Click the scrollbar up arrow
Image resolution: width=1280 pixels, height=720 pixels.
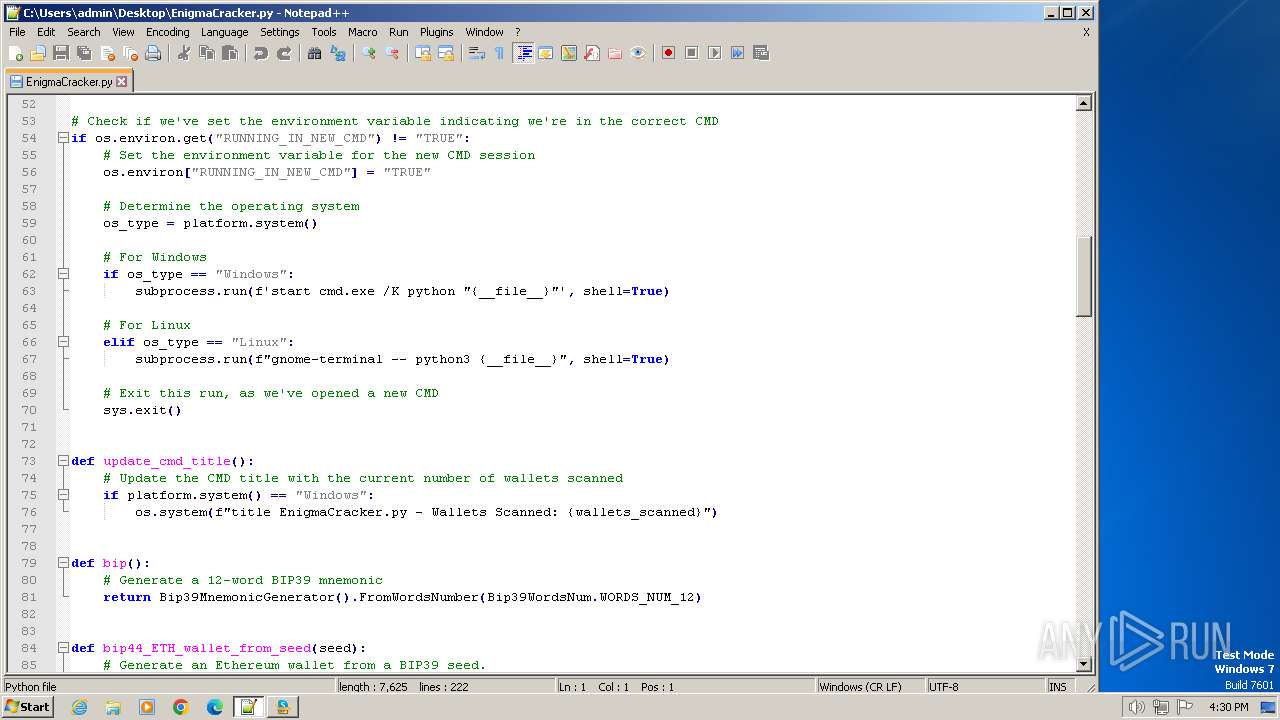click(1083, 103)
